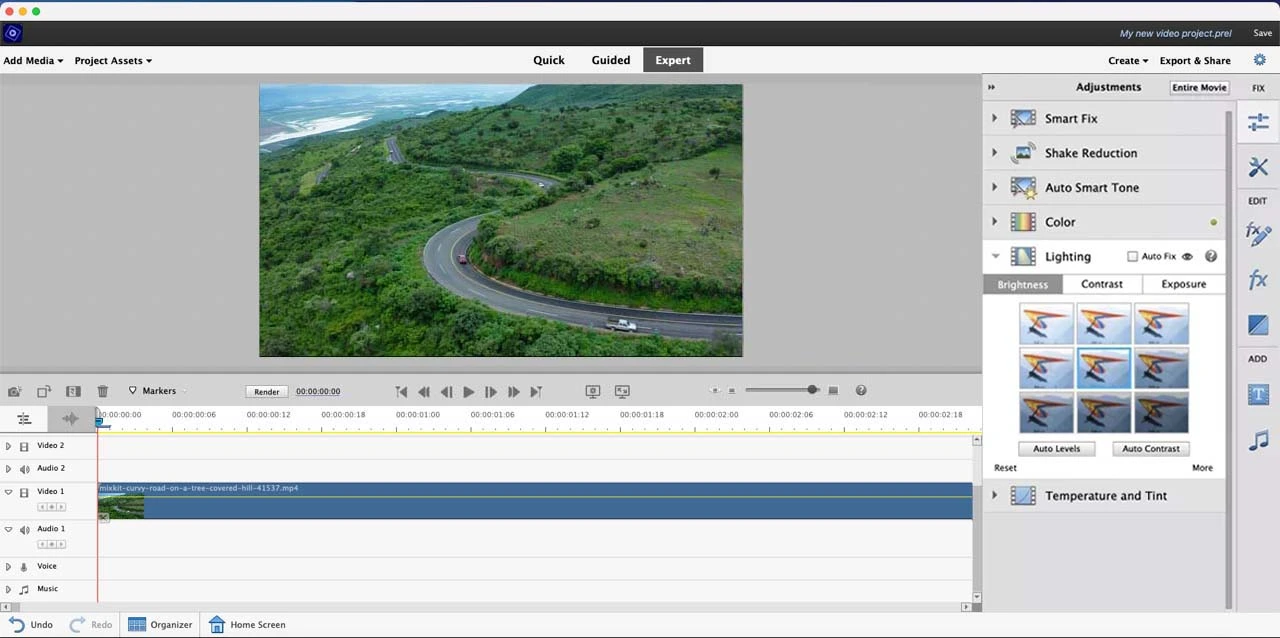Expand the Temperature and Tint section
Viewport: 1280px width, 638px height.
tap(995, 495)
